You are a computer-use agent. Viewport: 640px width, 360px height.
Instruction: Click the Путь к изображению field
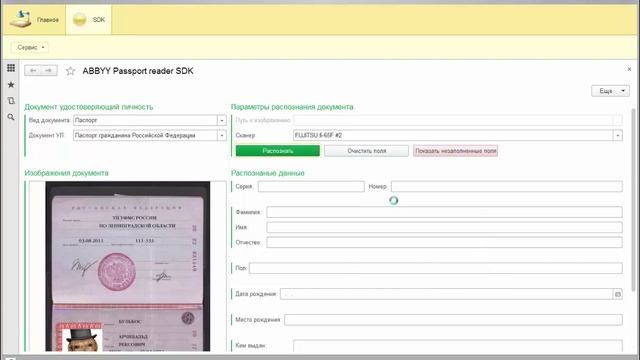[453, 120]
